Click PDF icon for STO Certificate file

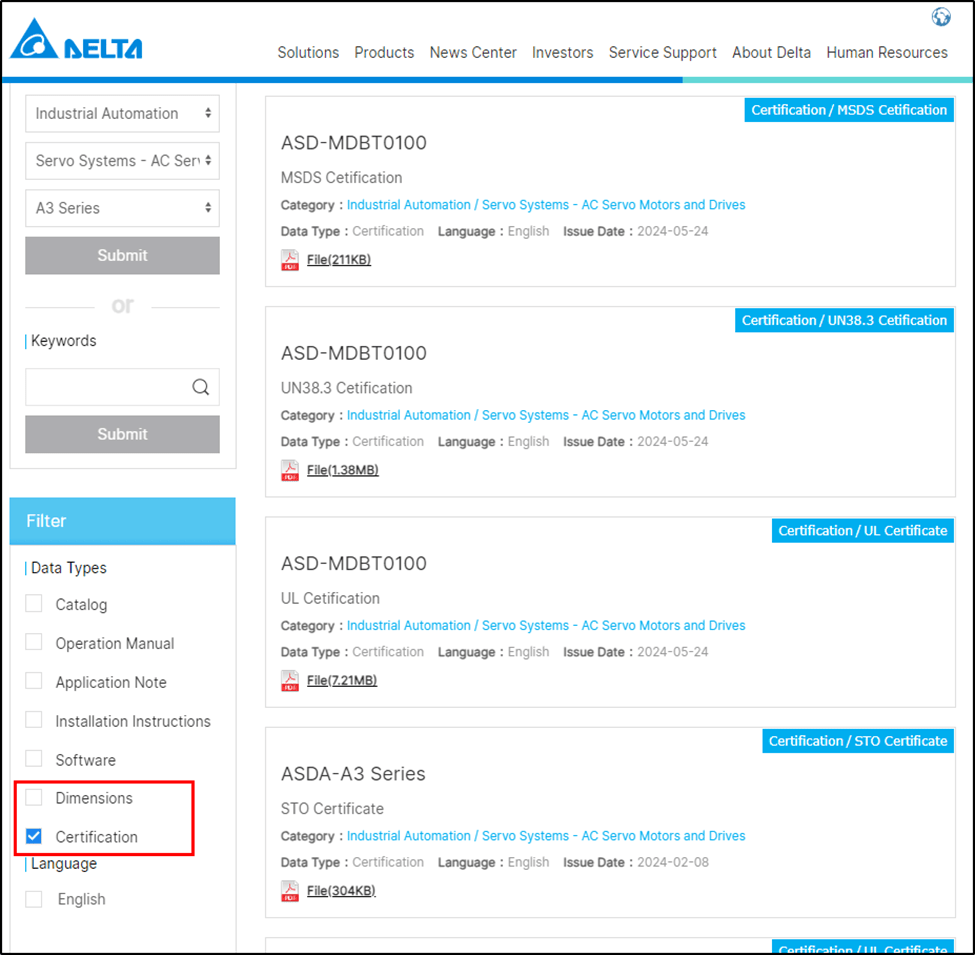coord(290,891)
